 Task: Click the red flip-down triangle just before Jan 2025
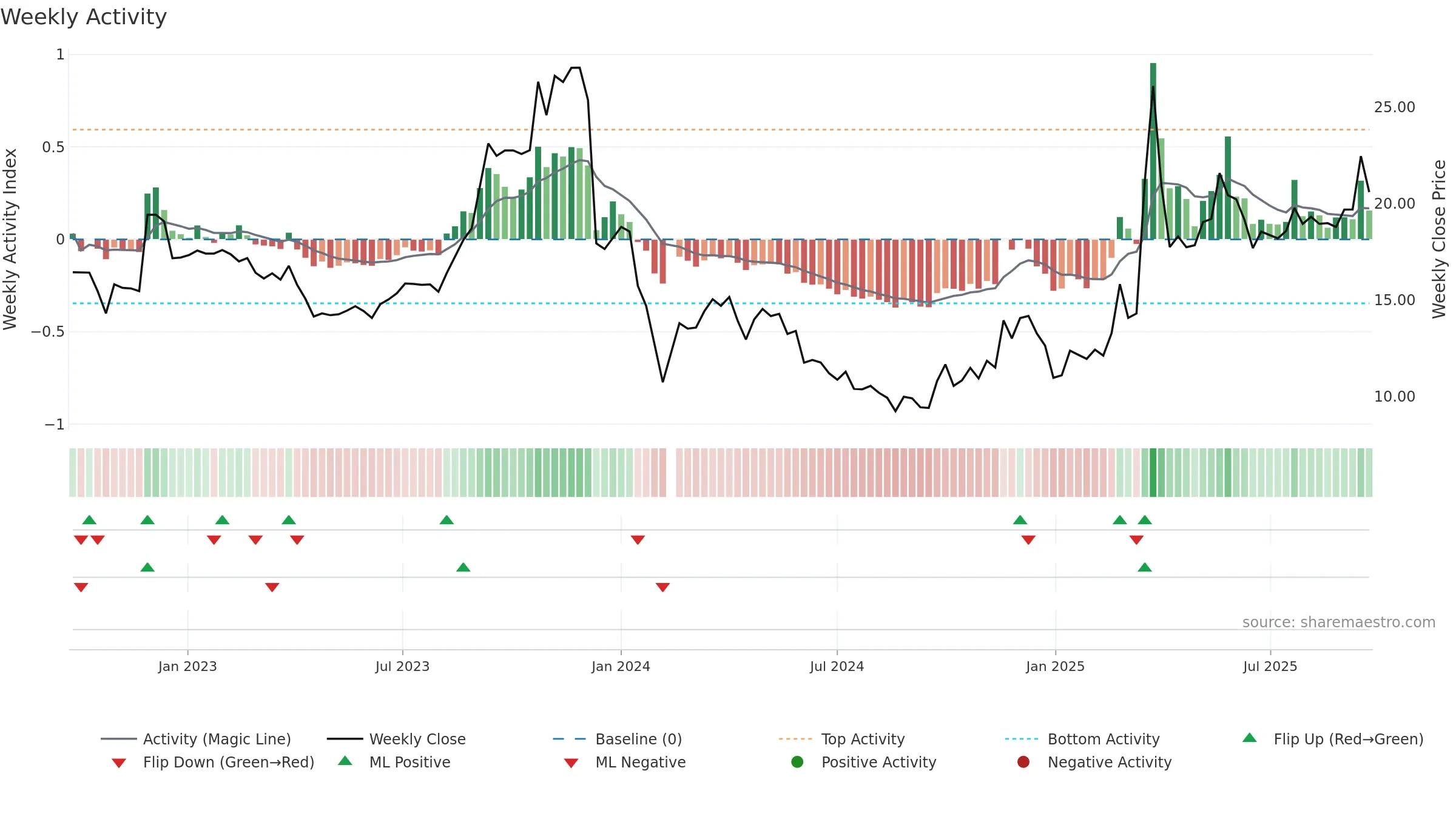[1028, 539]
